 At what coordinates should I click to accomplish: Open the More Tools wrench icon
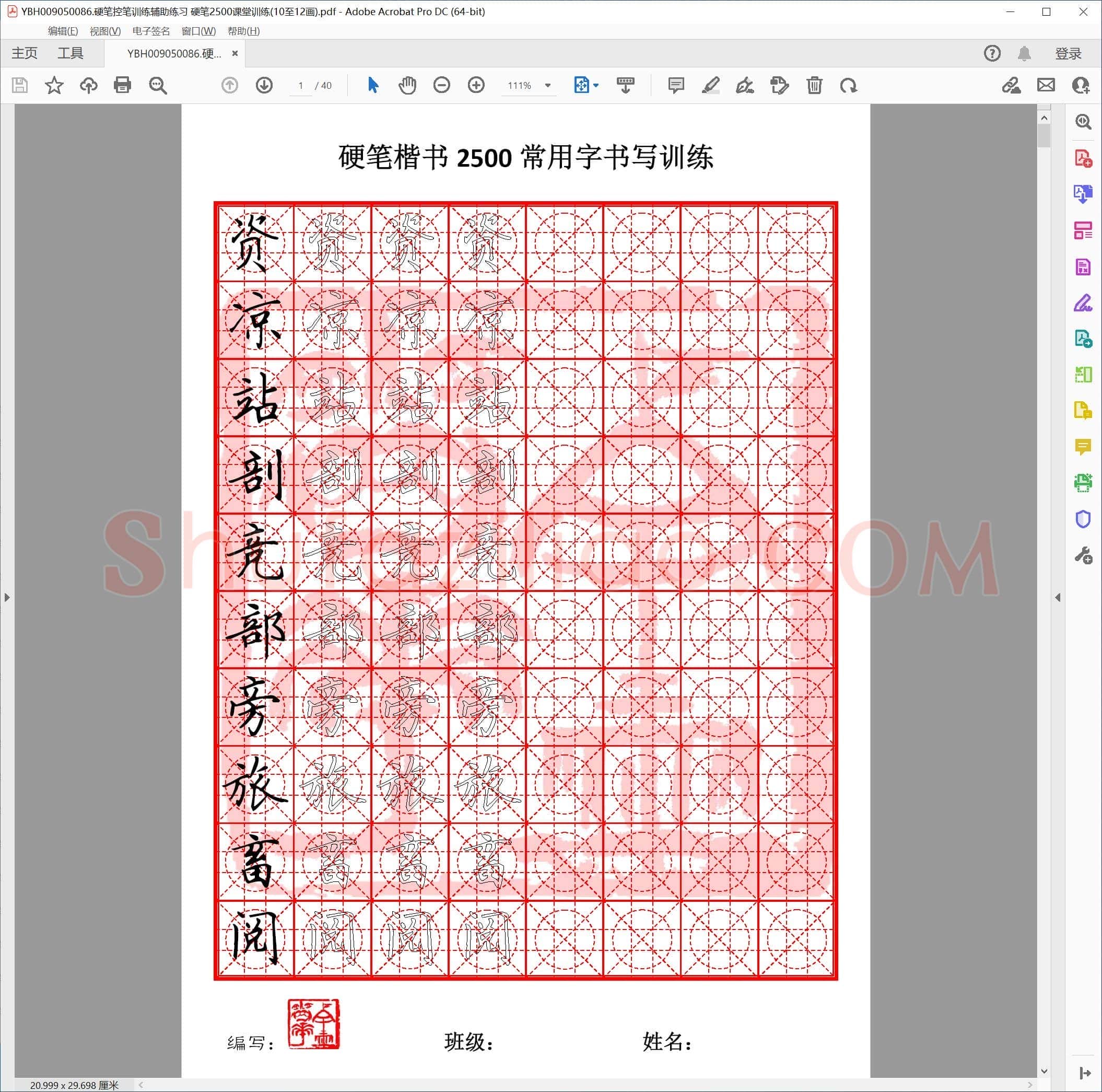(x=1083, y=556)
